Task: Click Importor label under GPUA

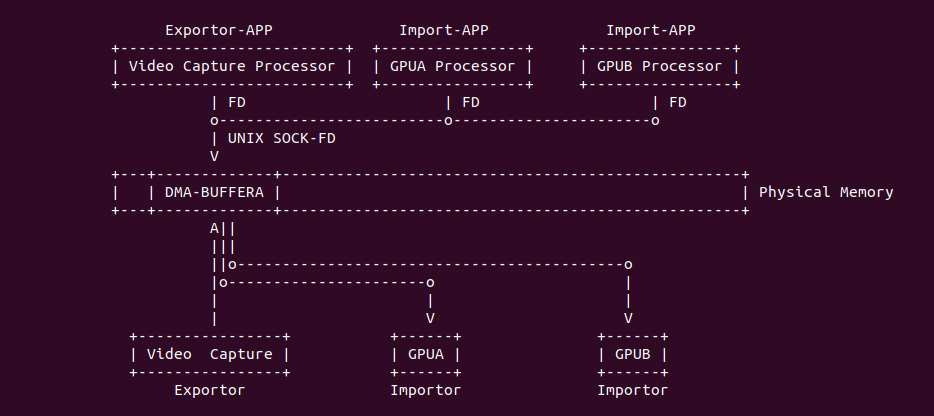Action: (426, 390)
